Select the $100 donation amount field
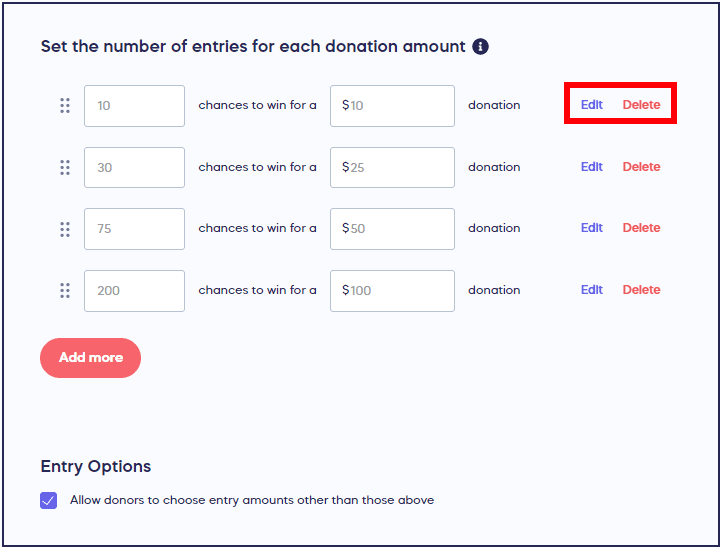Viewport: 720px width, 547px height. pos(392,291)
